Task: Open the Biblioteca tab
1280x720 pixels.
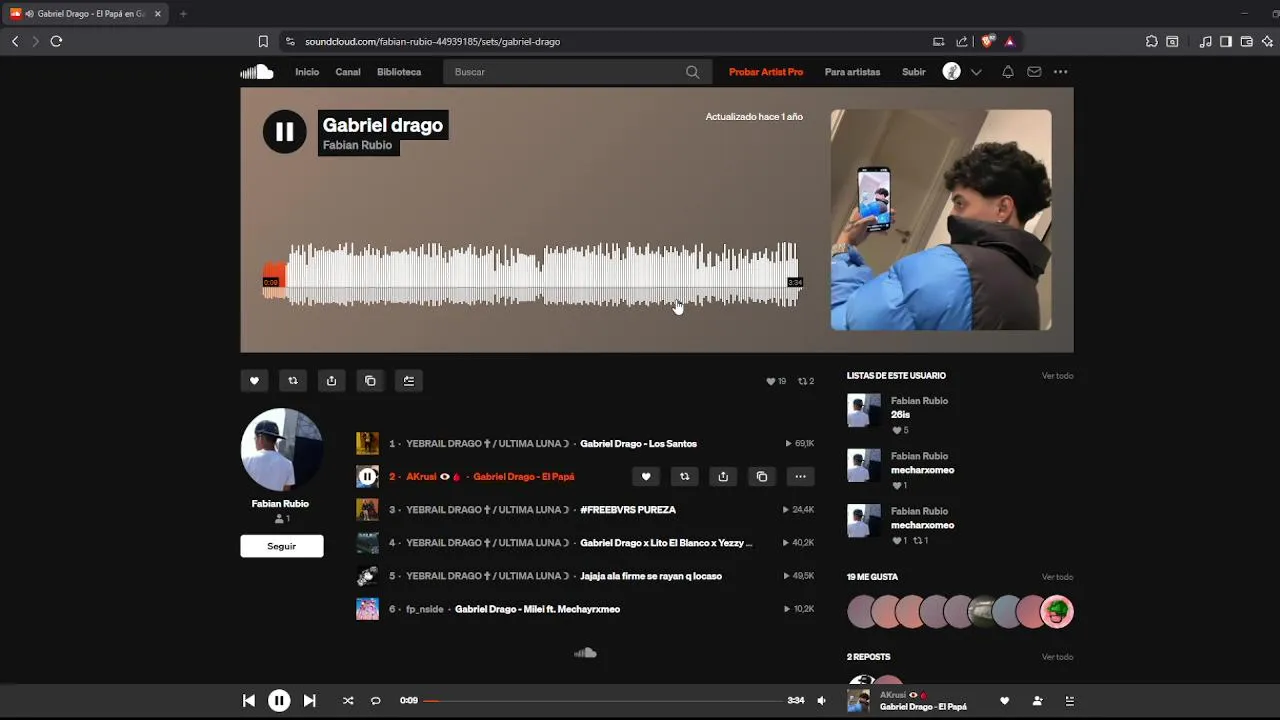Action: [399, 72]
